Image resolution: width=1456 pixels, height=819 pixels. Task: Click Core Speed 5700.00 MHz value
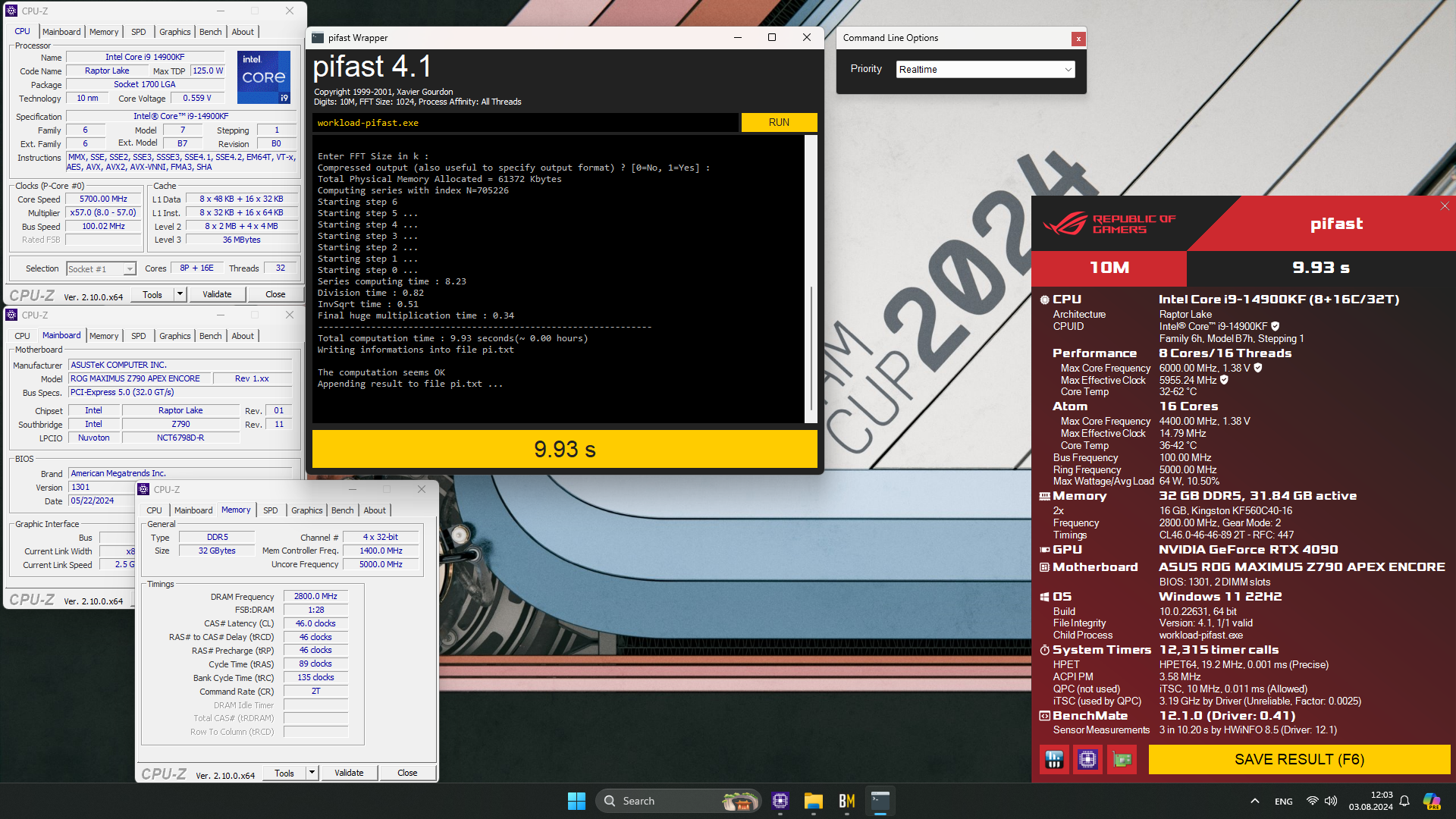(x=104, y=199)
